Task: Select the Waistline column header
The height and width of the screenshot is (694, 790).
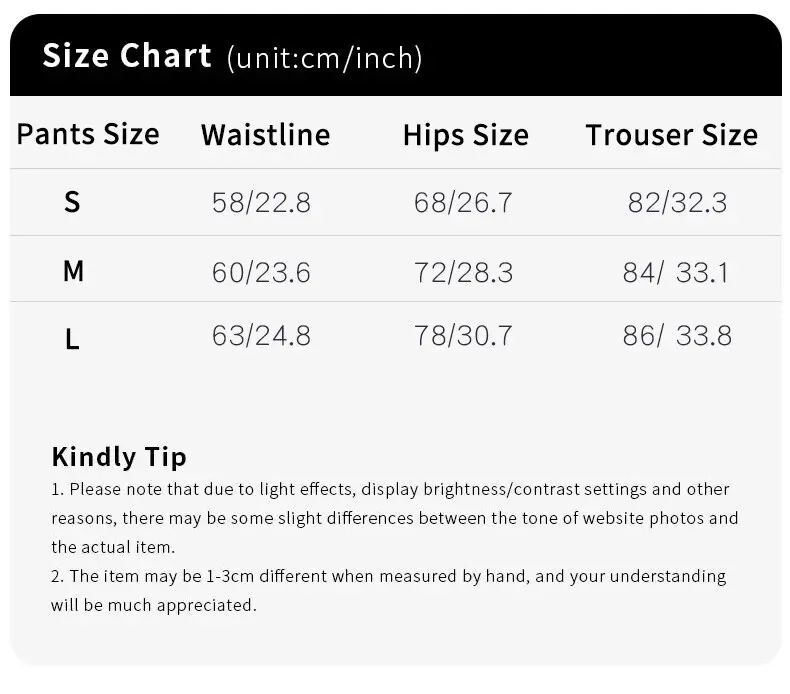Action: [266, 135]
